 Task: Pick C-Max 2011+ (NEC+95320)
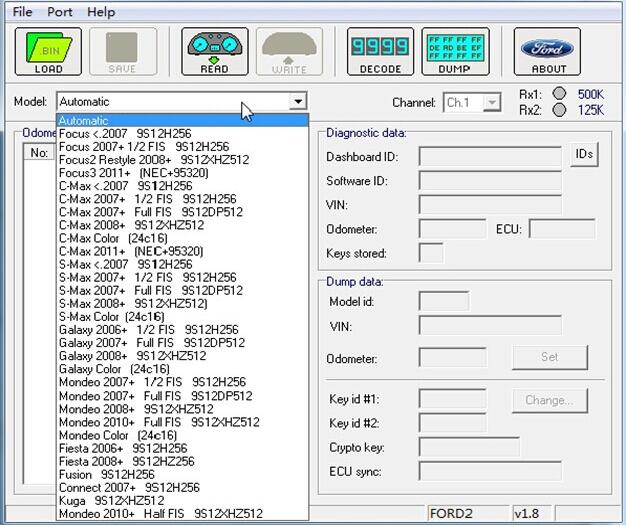click(x=182, y=251)
